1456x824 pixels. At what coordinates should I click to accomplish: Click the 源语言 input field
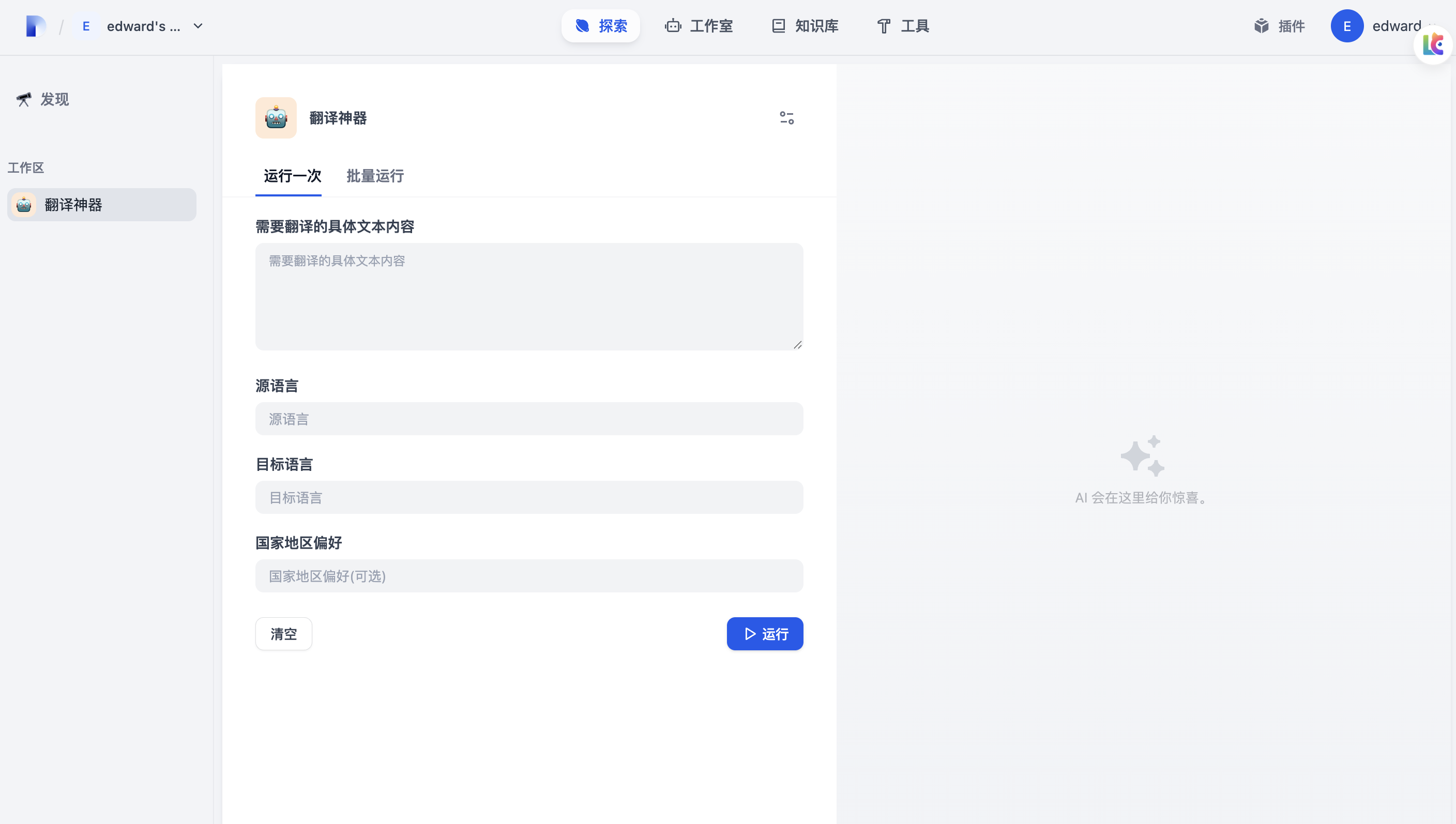coord(529,419)
